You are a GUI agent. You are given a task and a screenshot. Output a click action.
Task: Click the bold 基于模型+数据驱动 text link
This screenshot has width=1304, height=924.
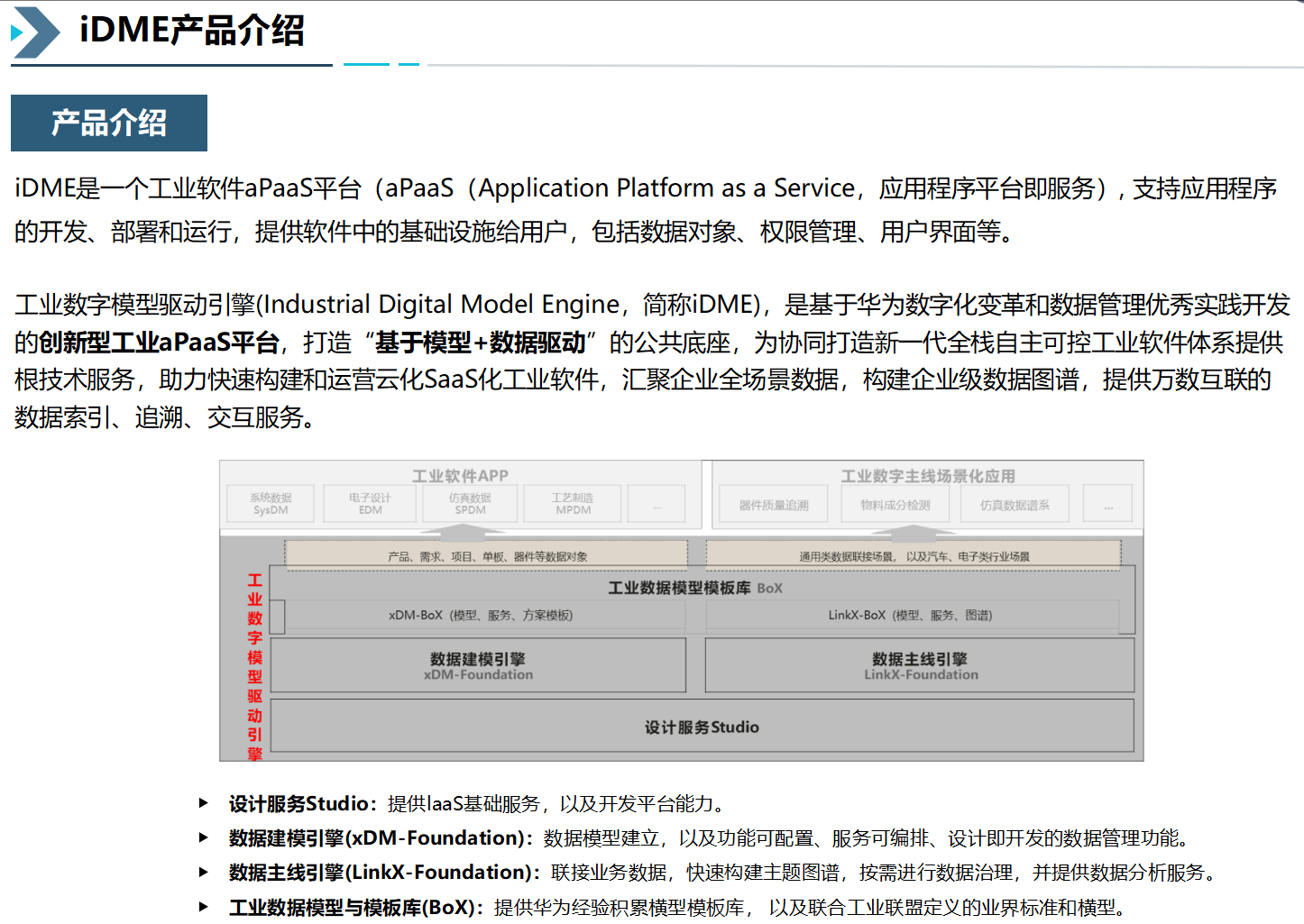click(x=480, y=341)
